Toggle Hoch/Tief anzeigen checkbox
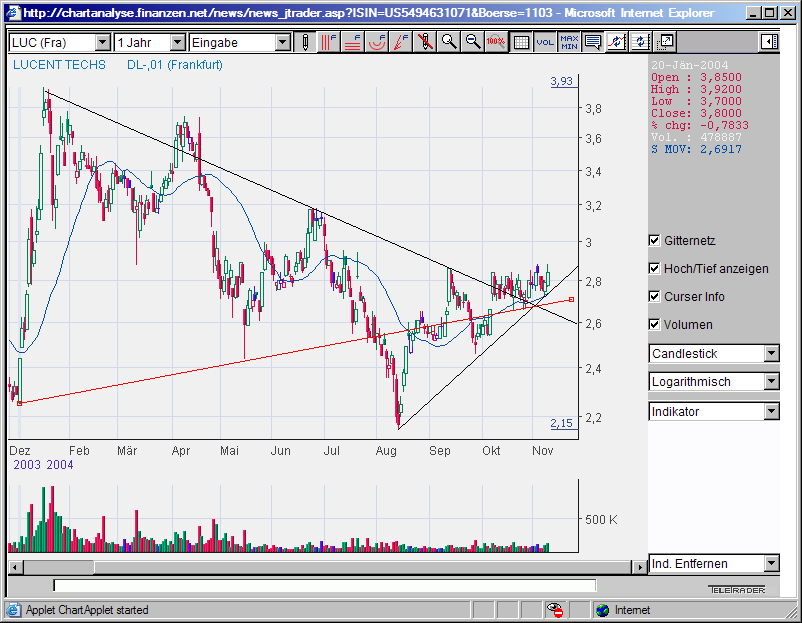The image size is (802, 623). [x=655, y=269]
